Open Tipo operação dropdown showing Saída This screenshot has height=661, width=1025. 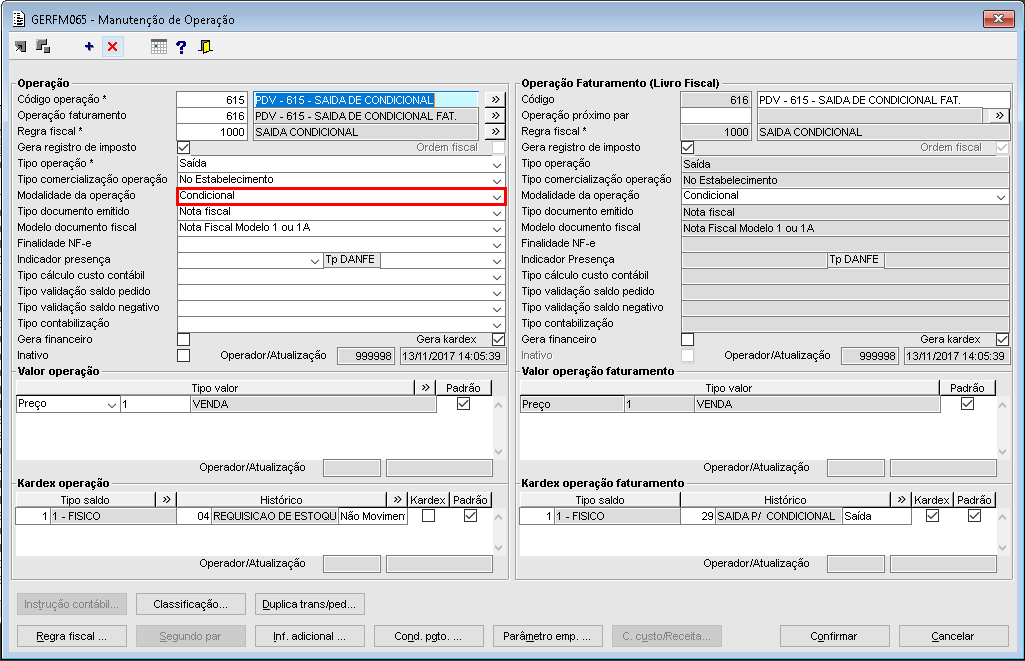497,164
